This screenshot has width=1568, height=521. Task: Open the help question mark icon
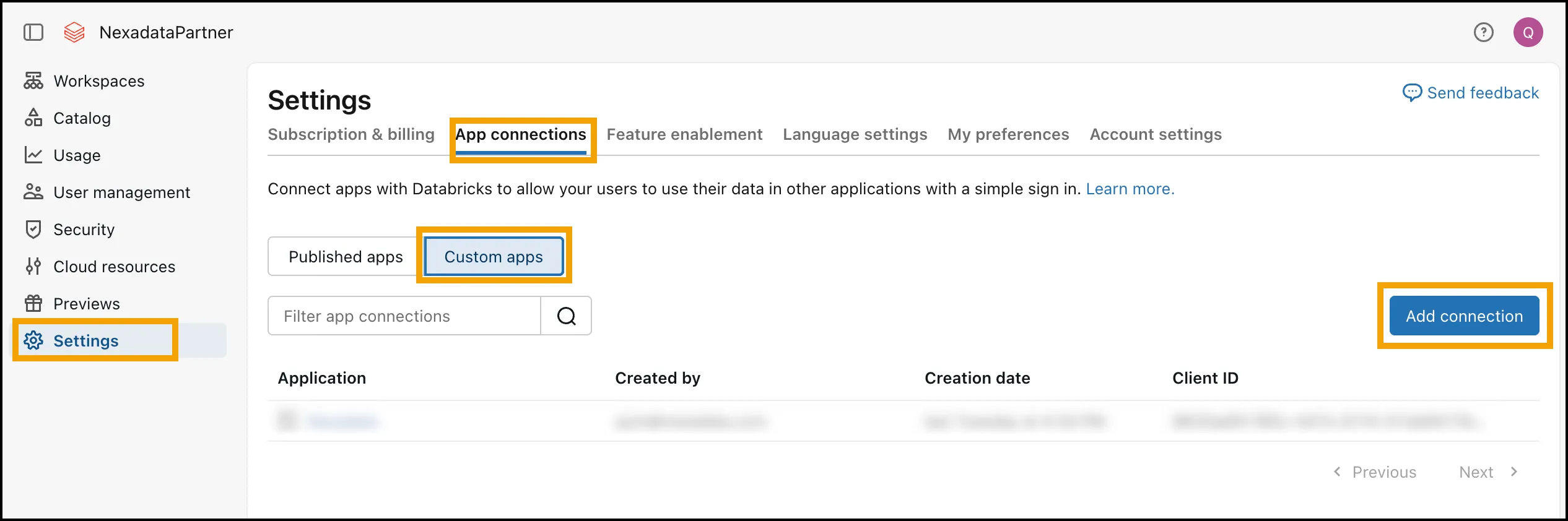pos(1483,32)
